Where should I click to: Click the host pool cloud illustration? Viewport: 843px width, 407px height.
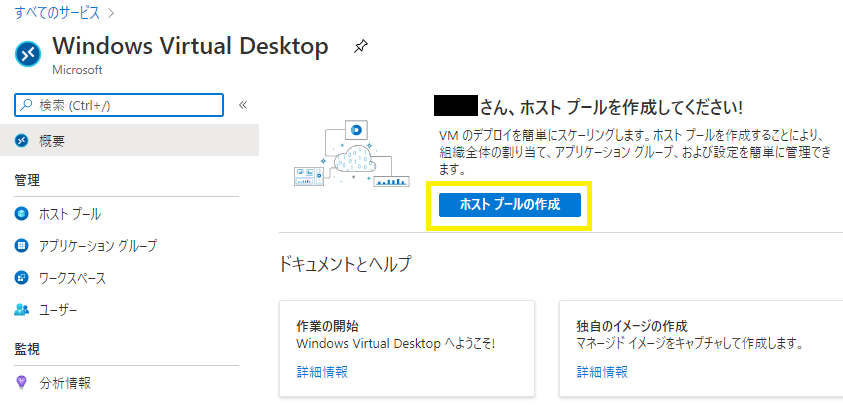[352, 153]
